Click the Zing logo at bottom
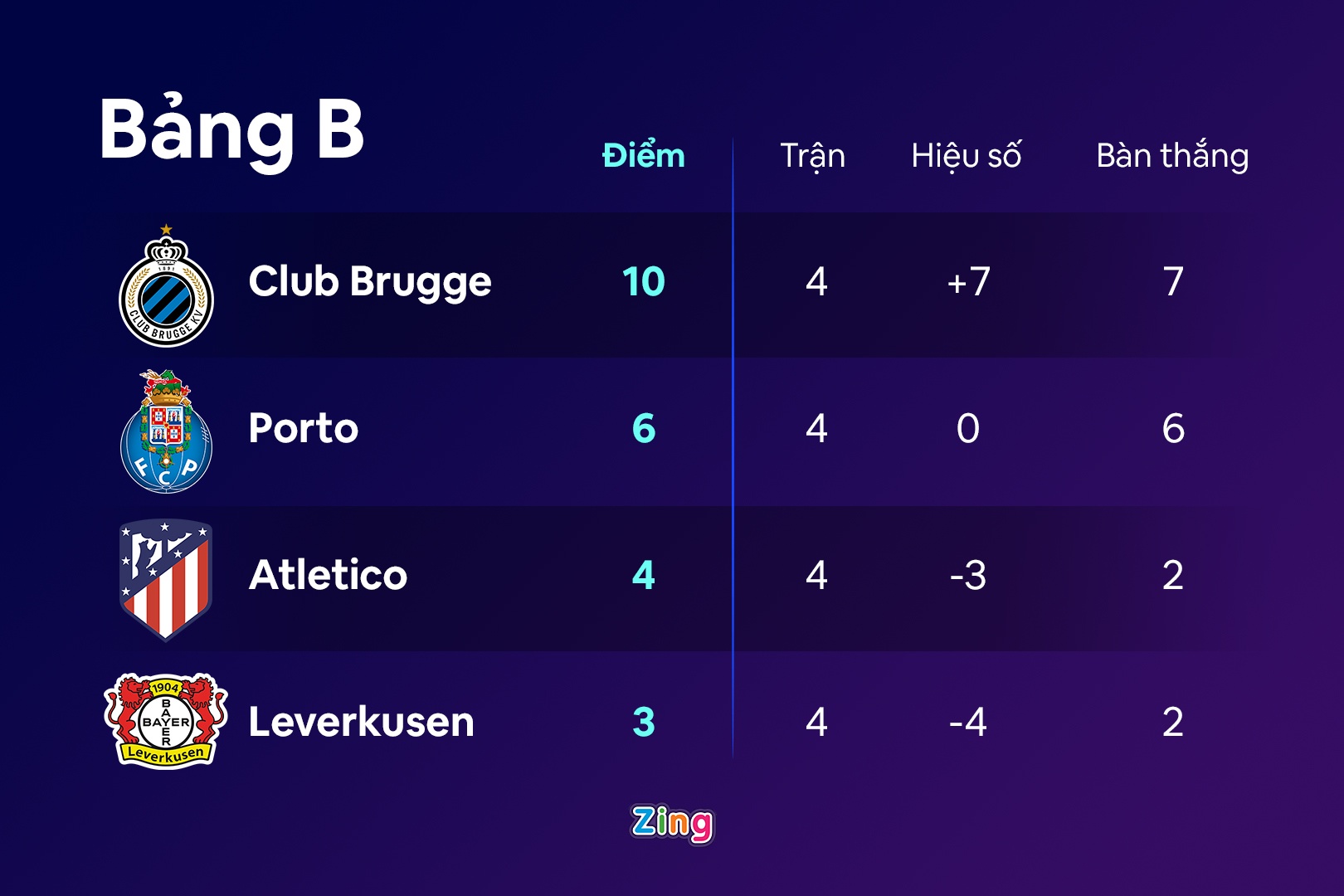This screenshot has width=1344, height=896. coord(672,823)
